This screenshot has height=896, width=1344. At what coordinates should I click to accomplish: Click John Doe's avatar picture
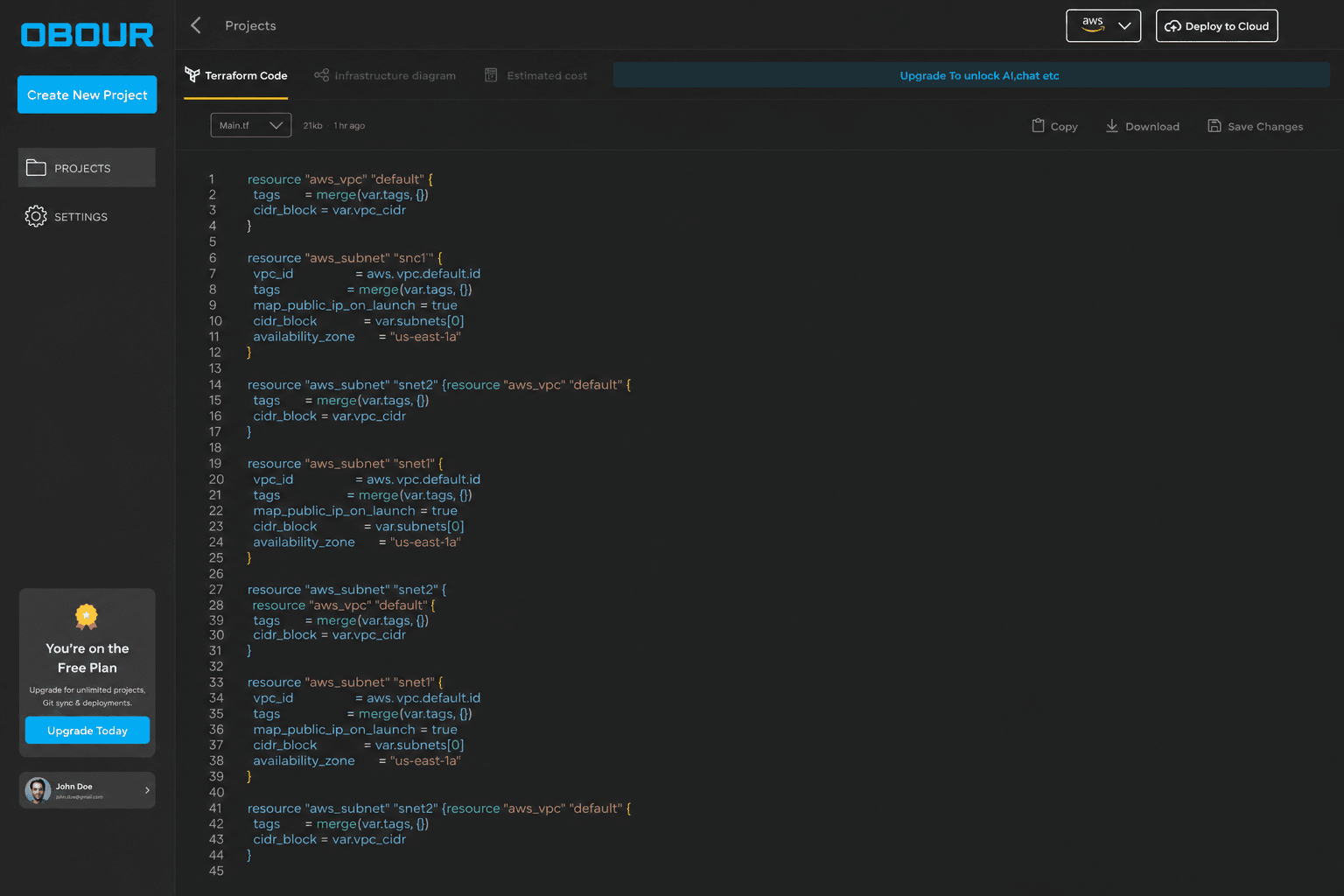click(38, 790)
